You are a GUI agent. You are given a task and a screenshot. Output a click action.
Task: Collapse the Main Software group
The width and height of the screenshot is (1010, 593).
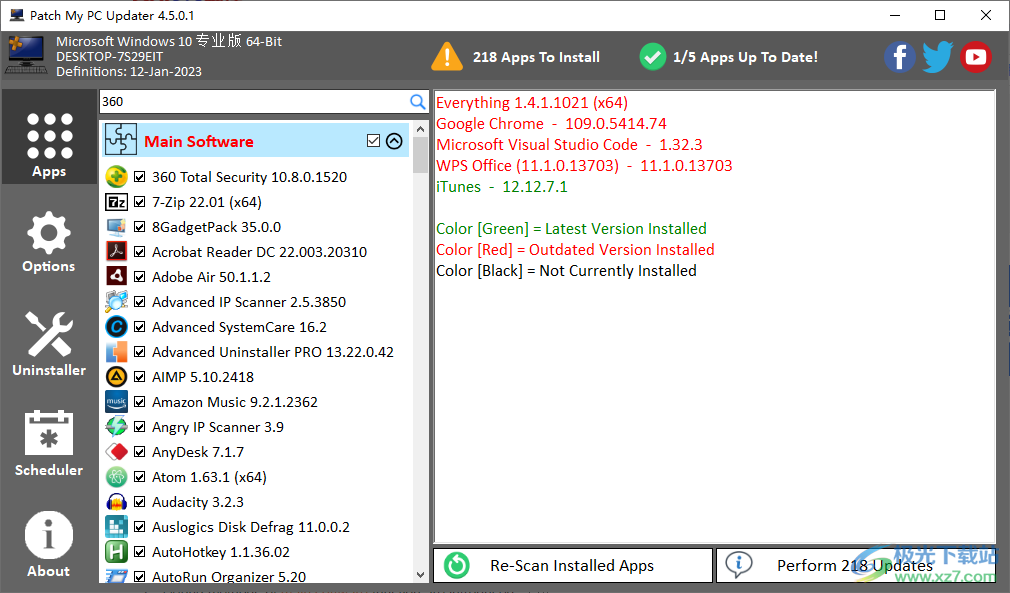point(393,140)
